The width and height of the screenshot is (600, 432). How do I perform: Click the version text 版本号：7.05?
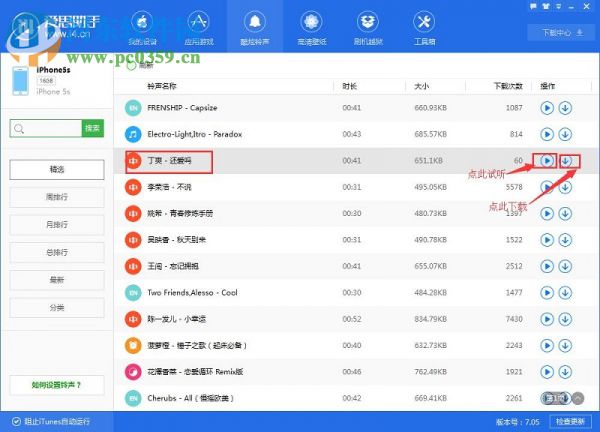click(518, 422)
